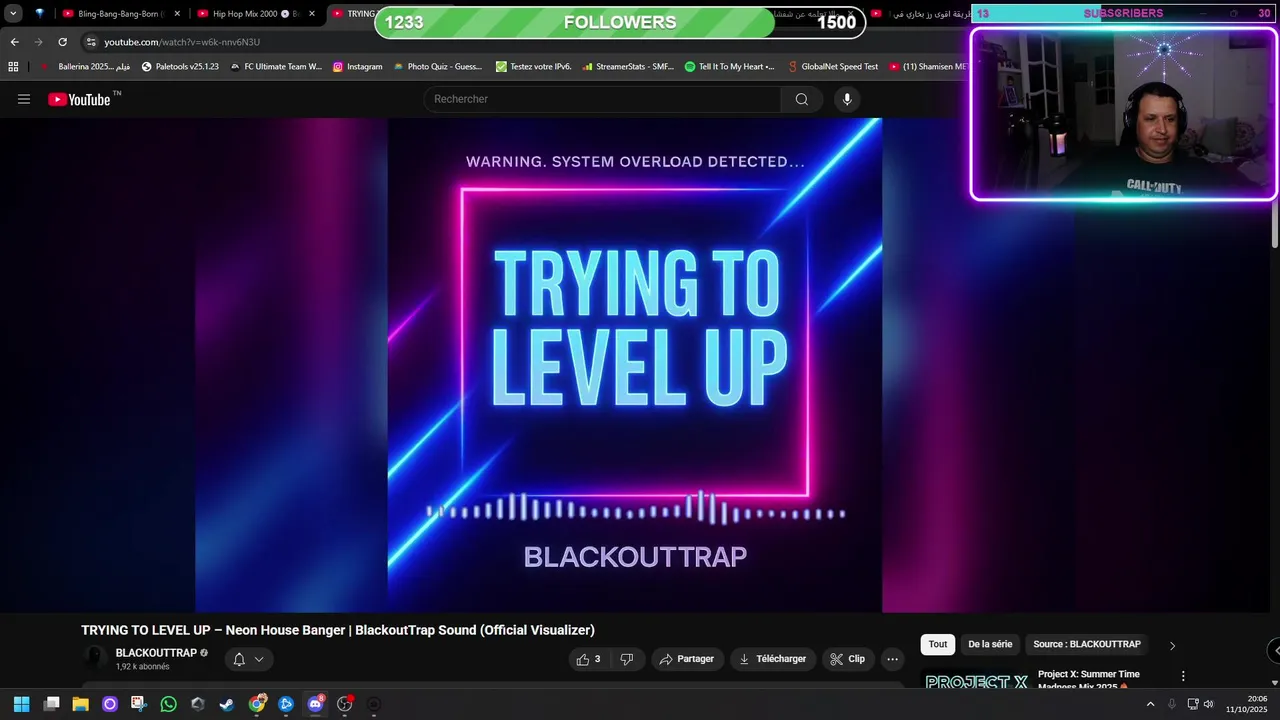Screen dimensions: 1280x720
Task: Open notification bell dropdown for BLACKOUTTRAP
Action: coord(248,659)
